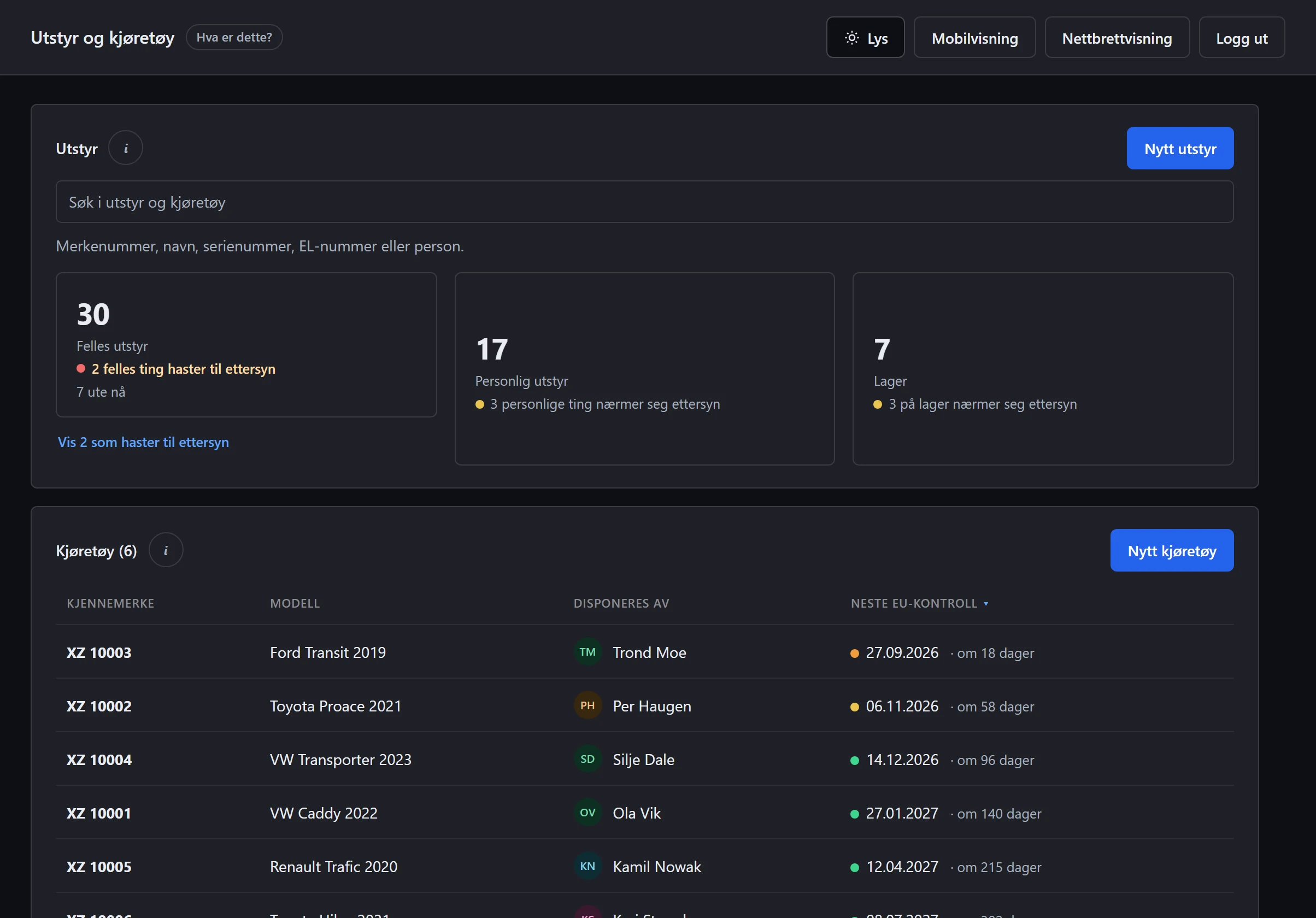Select license plate XZ 10003

(99, 652)
